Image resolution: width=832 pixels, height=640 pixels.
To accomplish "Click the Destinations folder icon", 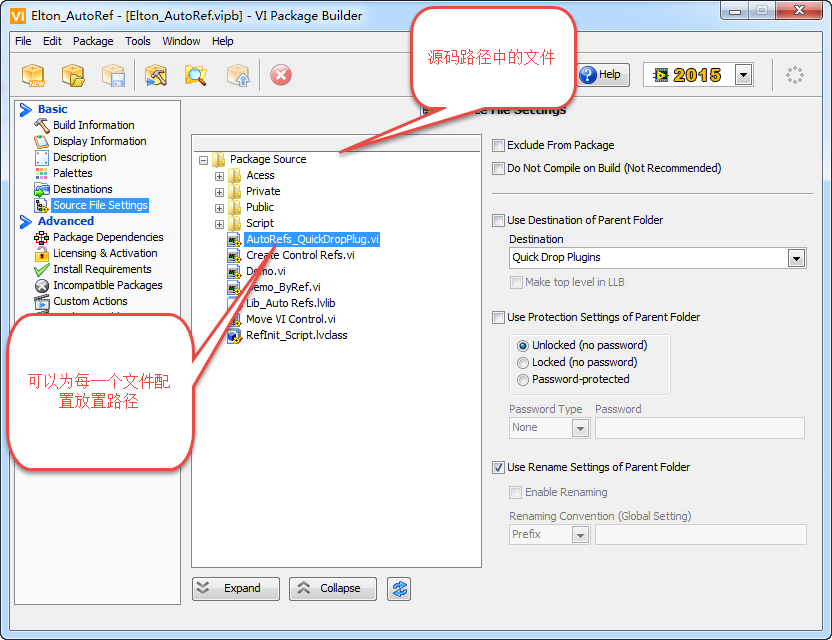I will pos(42,189).
